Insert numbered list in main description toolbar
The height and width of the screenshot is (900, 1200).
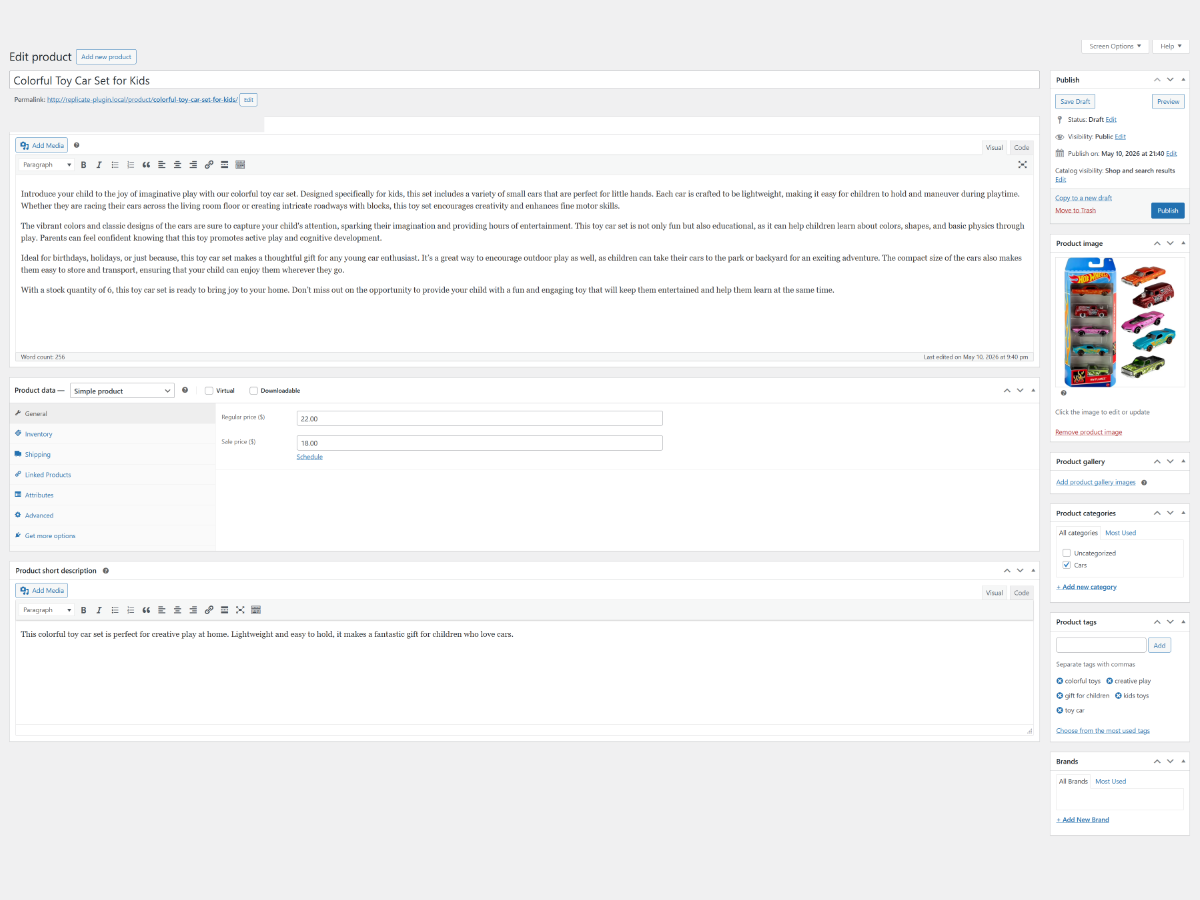(x=130, y=164)
